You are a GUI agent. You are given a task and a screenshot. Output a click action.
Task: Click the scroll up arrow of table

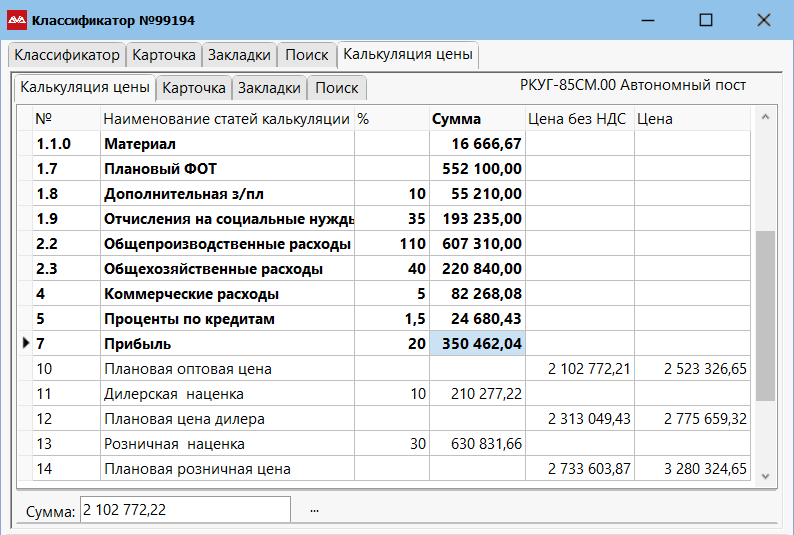point(765,118)
